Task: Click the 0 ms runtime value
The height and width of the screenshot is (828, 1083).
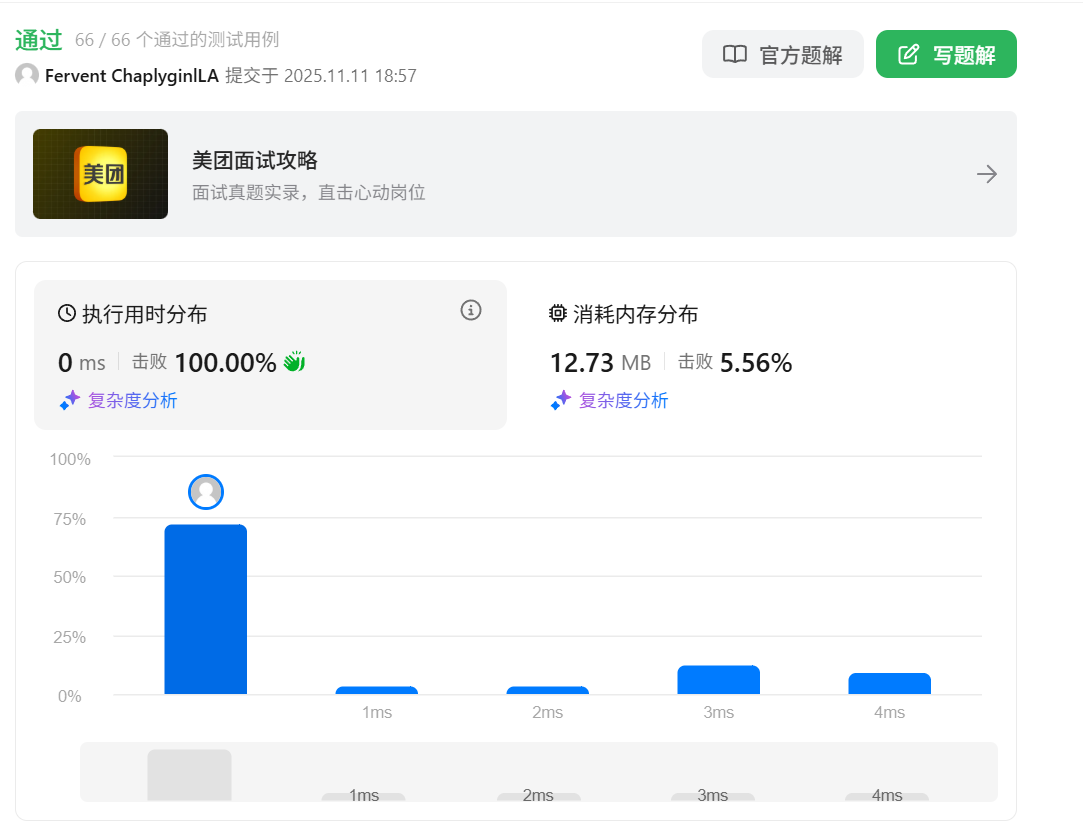Action: (82, 363)
